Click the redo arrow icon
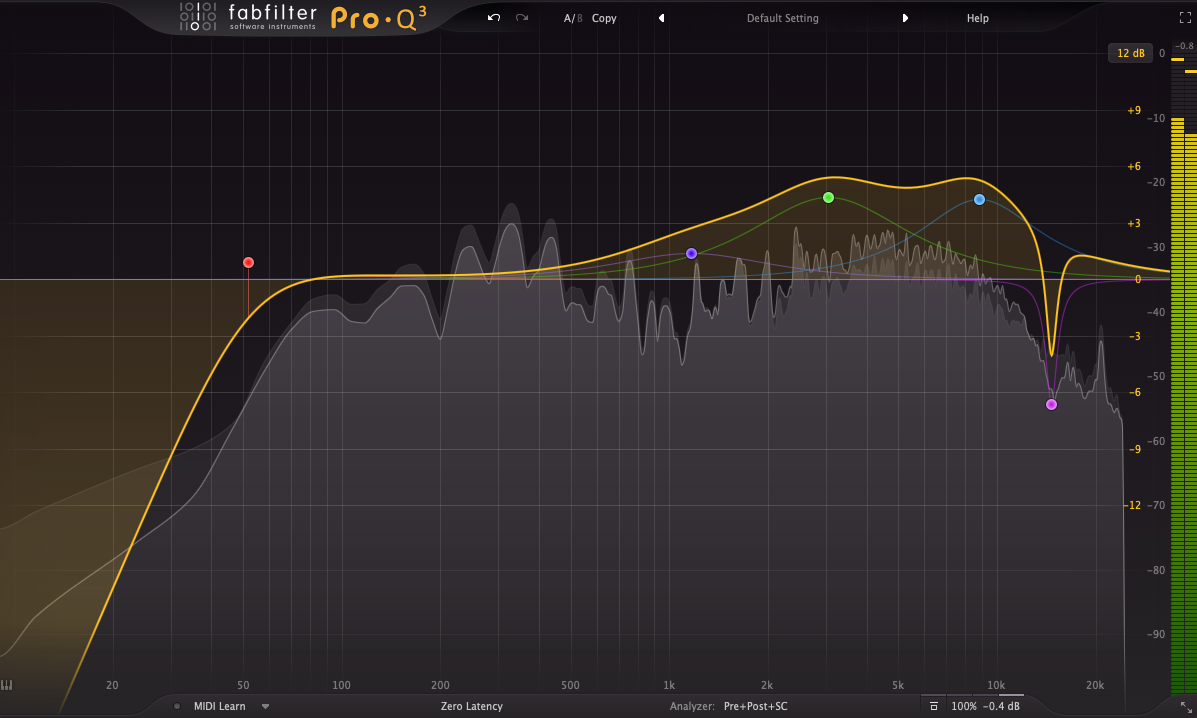The height and width of the screenshot is (718, 1197). (x=520, y=18)
